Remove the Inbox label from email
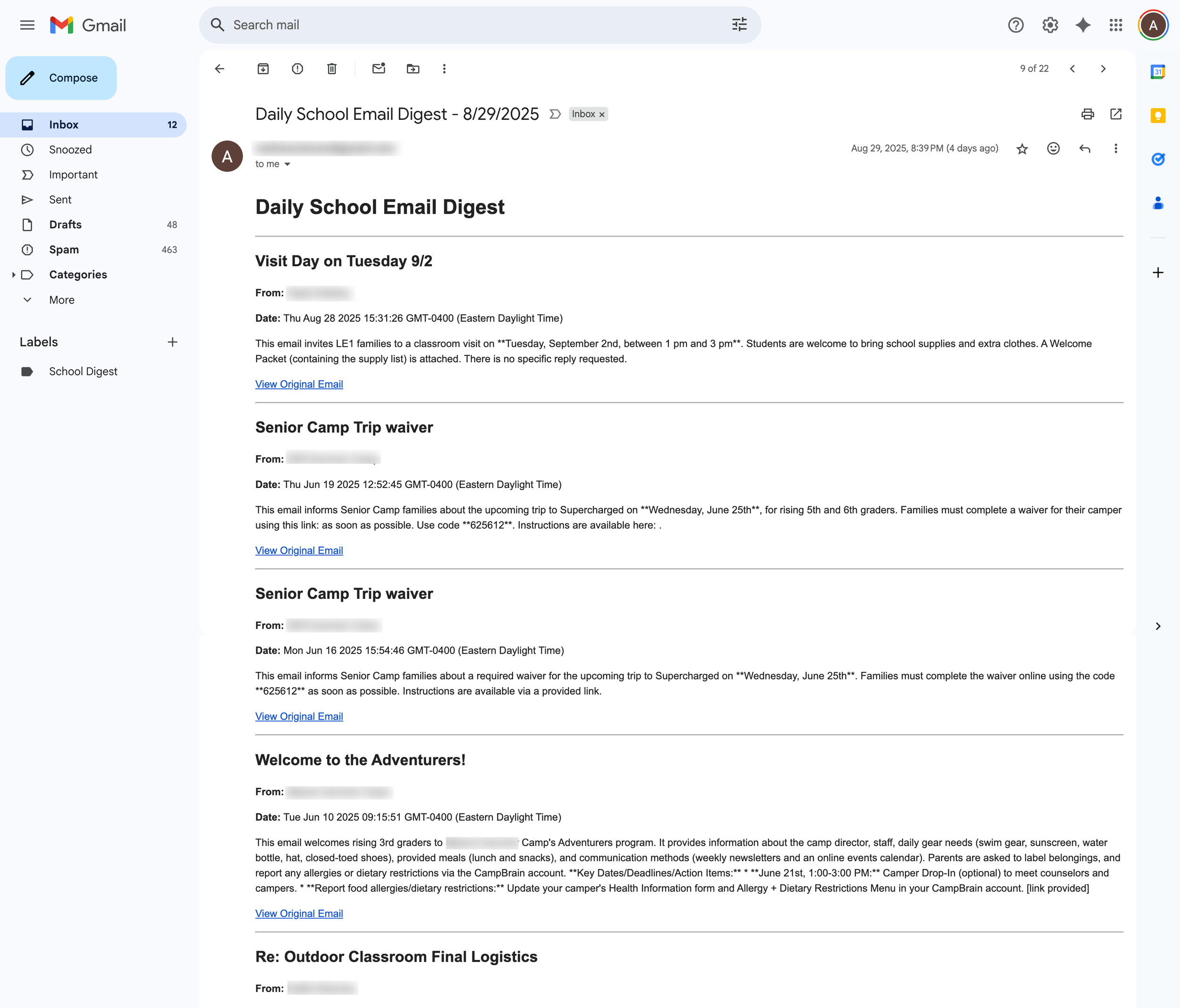The image size is (1180, 1008). (602, 115)
